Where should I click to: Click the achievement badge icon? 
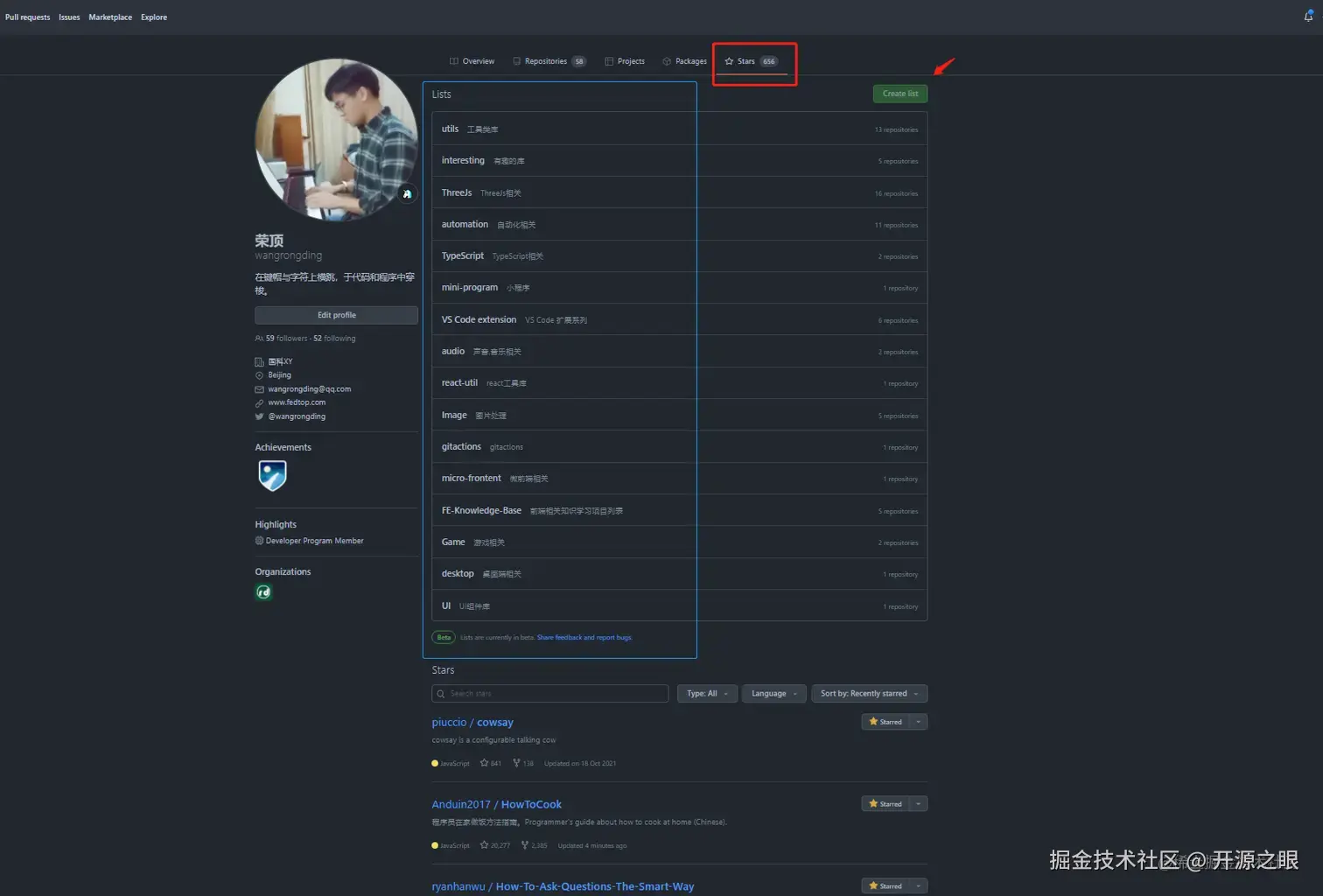(272, 476)
